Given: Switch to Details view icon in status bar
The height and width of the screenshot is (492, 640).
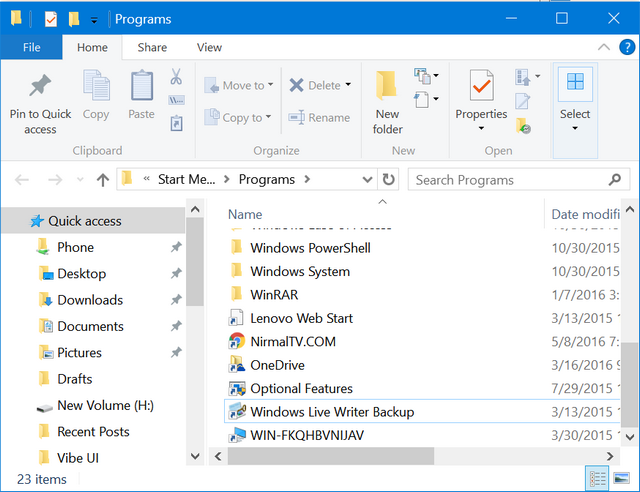Looking at the screenshot, I should (x=597, y=478).
